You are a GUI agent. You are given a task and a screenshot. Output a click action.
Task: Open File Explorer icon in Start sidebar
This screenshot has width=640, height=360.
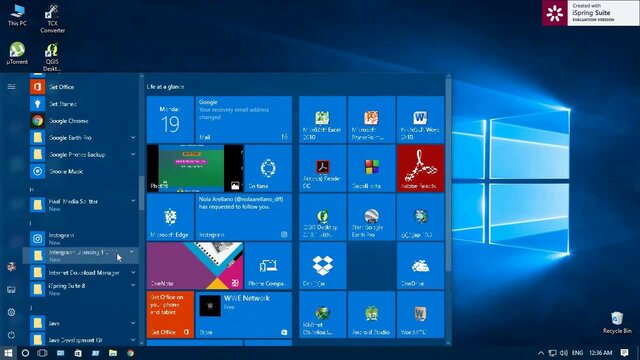pos(11,290)
